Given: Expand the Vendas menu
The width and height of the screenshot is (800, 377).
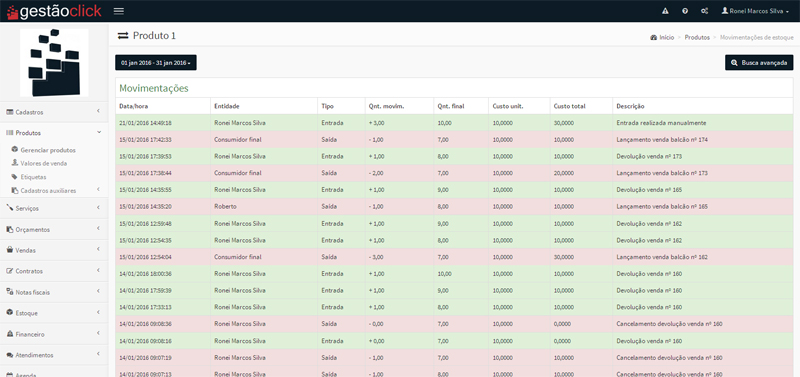Looking at the screenshot, I should click(x=54, y=250).
